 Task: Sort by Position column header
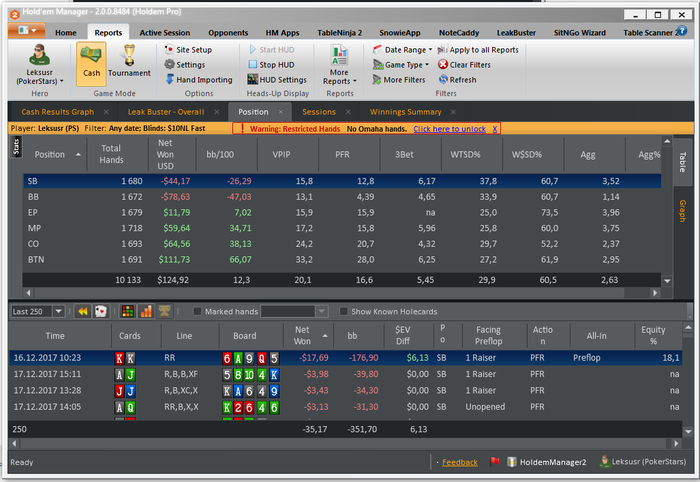[55, 154]
